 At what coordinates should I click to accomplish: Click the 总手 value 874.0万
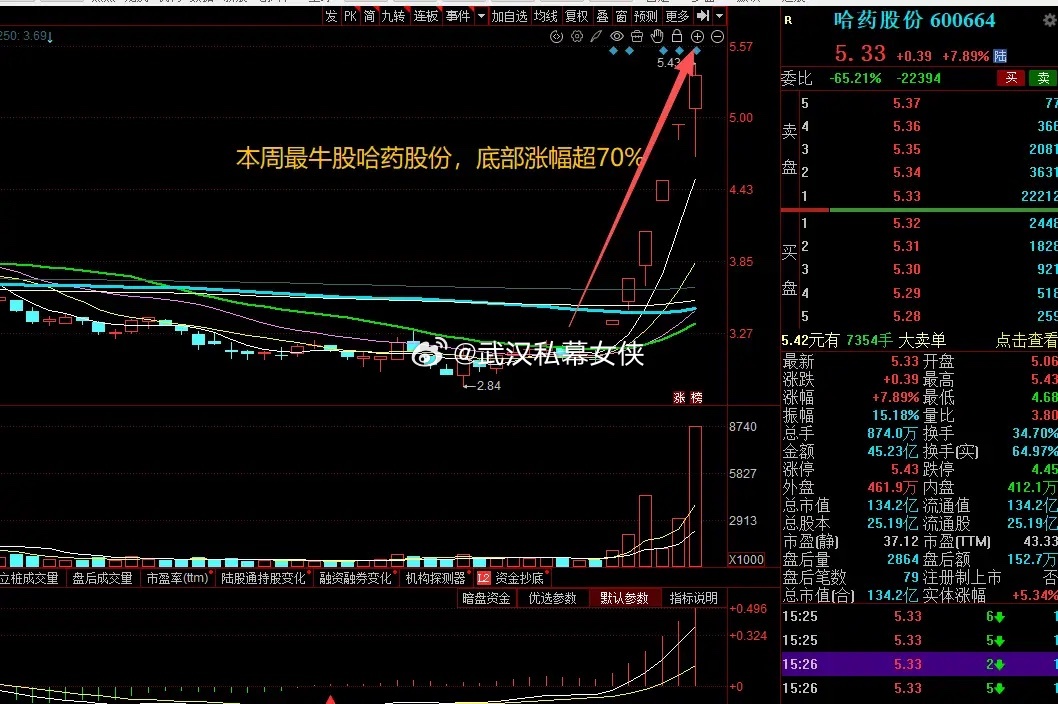(892, 433)
